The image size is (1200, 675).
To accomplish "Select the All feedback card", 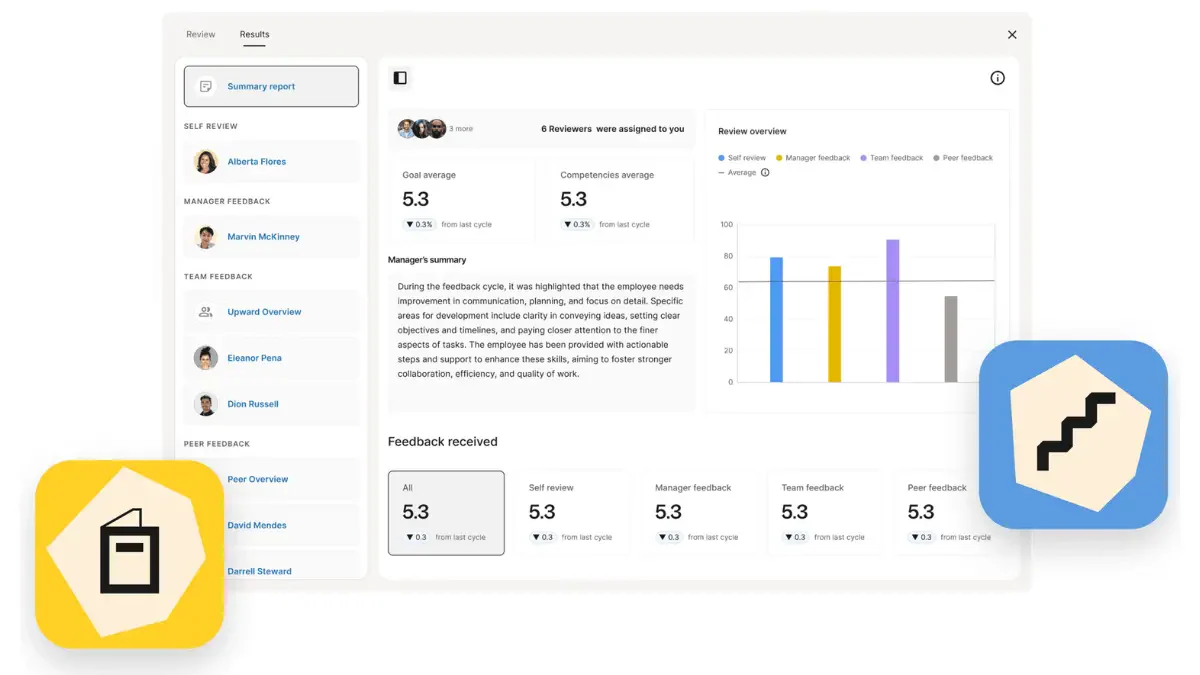I will pyautogui.click(x=446, y=513).
